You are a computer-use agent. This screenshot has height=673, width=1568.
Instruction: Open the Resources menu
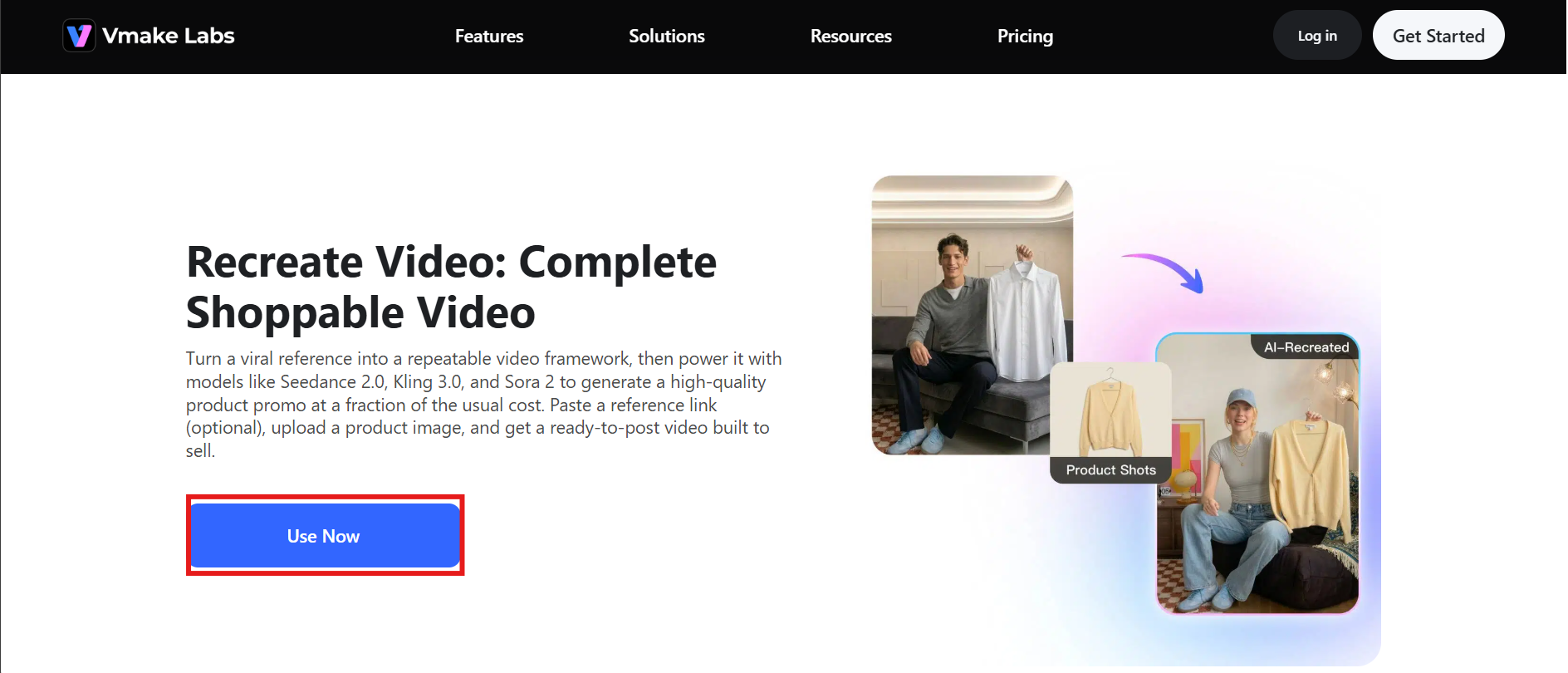tap(851, 37)
